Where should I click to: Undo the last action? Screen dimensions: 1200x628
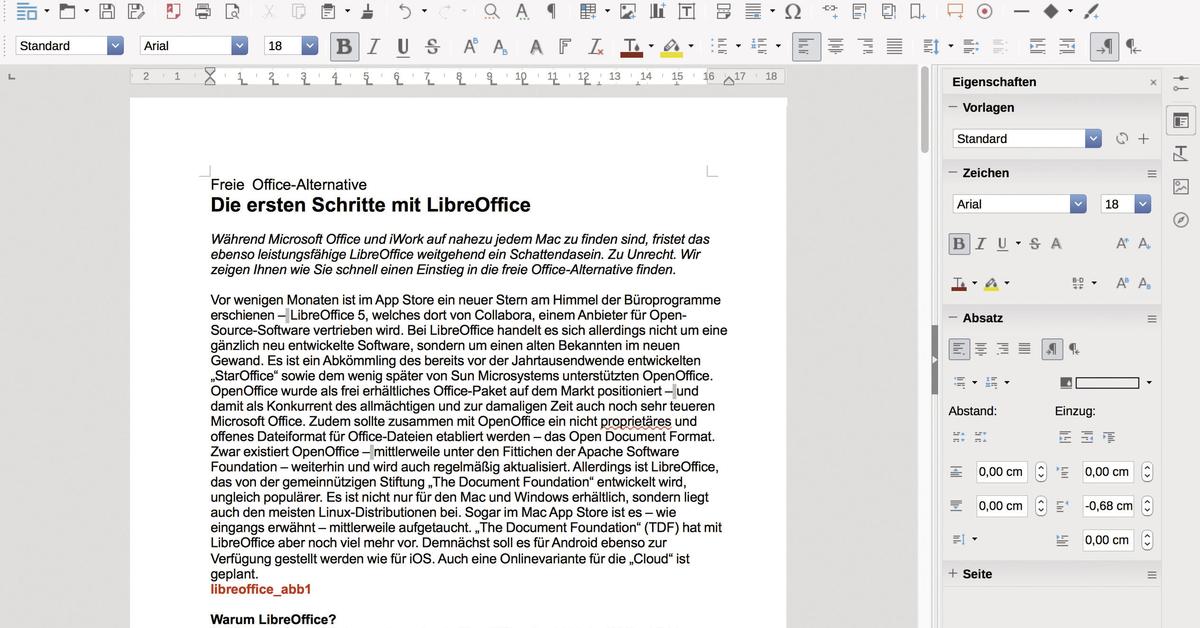(404, 12)
